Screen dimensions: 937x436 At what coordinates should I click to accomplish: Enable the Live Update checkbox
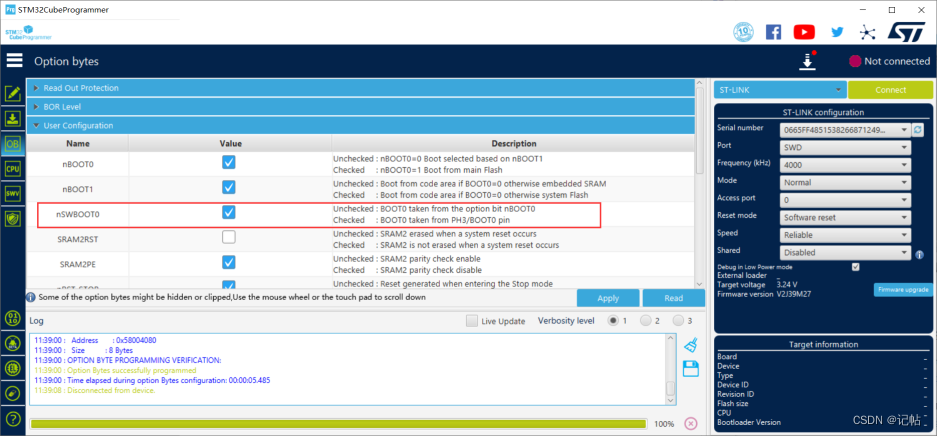(472, 321)
